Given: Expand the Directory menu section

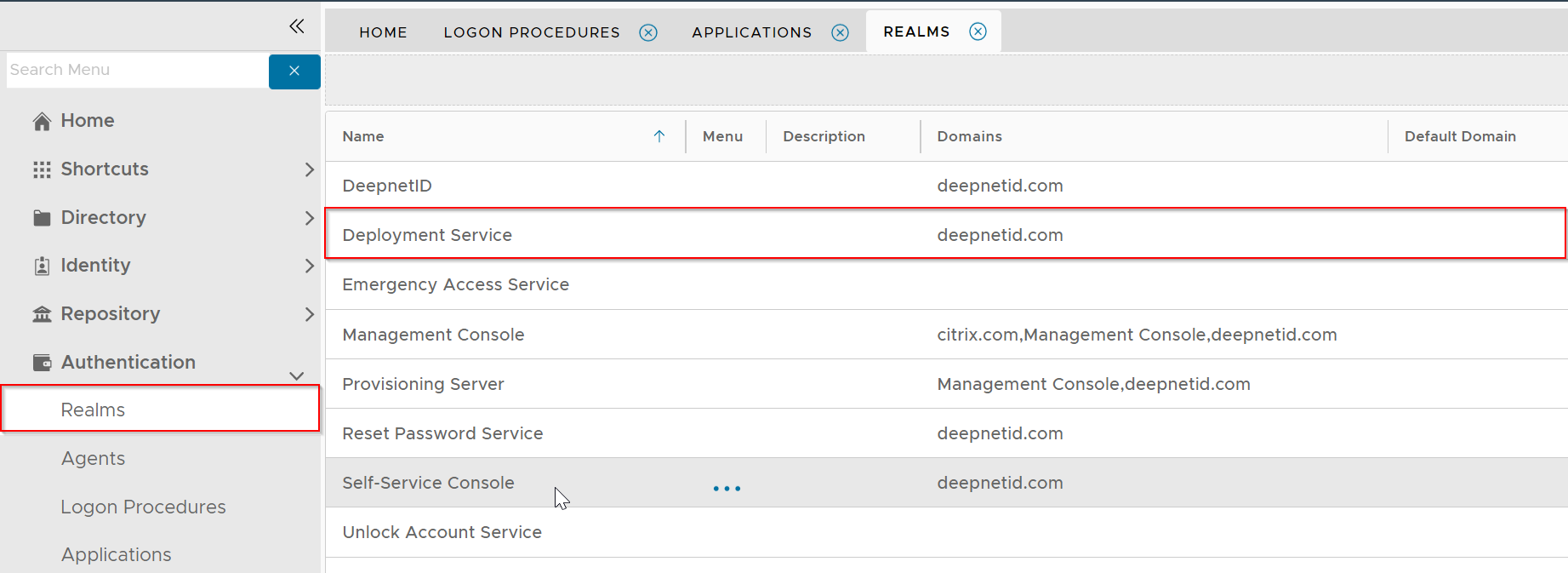Looking at the screenshot, I should pyautogui.click(x=309, y=218).
